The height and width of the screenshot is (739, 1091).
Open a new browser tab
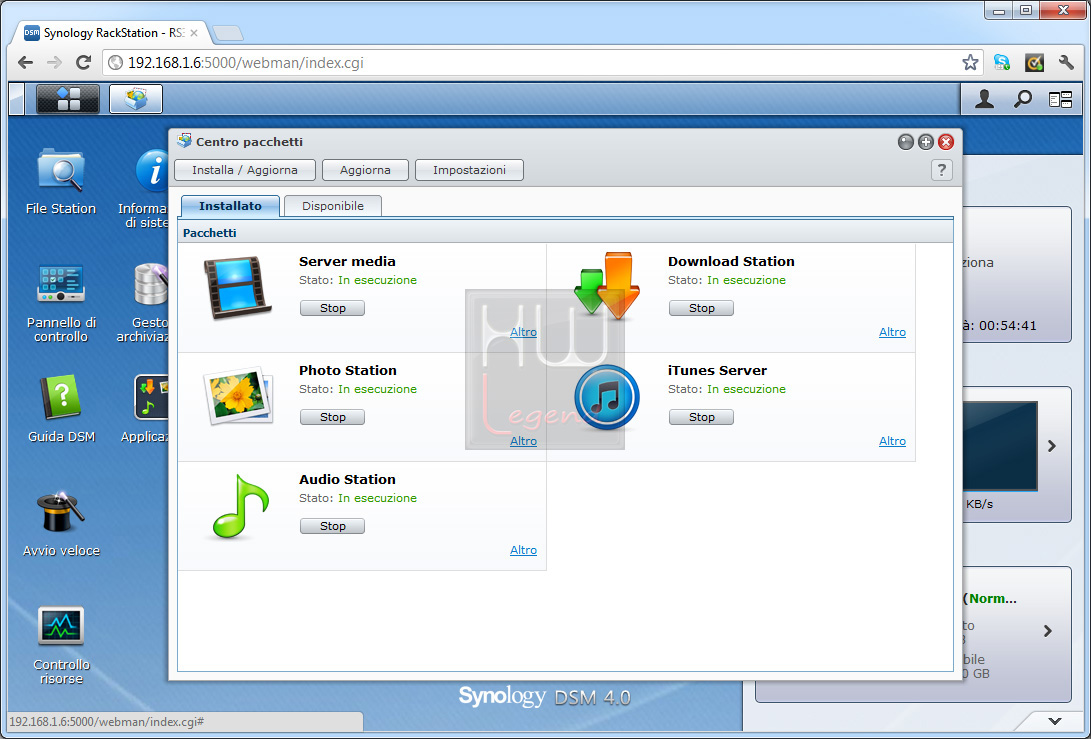[x=228, y=33]
